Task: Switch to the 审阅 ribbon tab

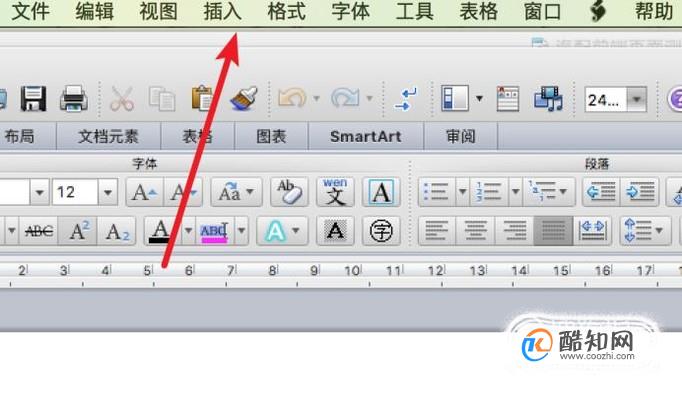Action: (461, 136)
